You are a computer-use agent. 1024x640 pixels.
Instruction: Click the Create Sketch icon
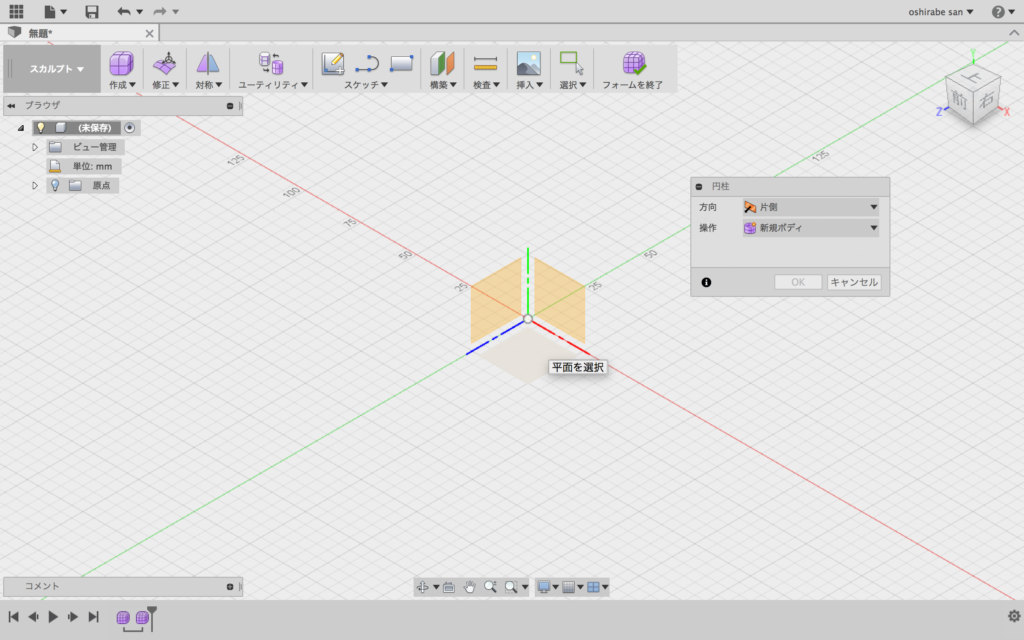tap(333, 63)
